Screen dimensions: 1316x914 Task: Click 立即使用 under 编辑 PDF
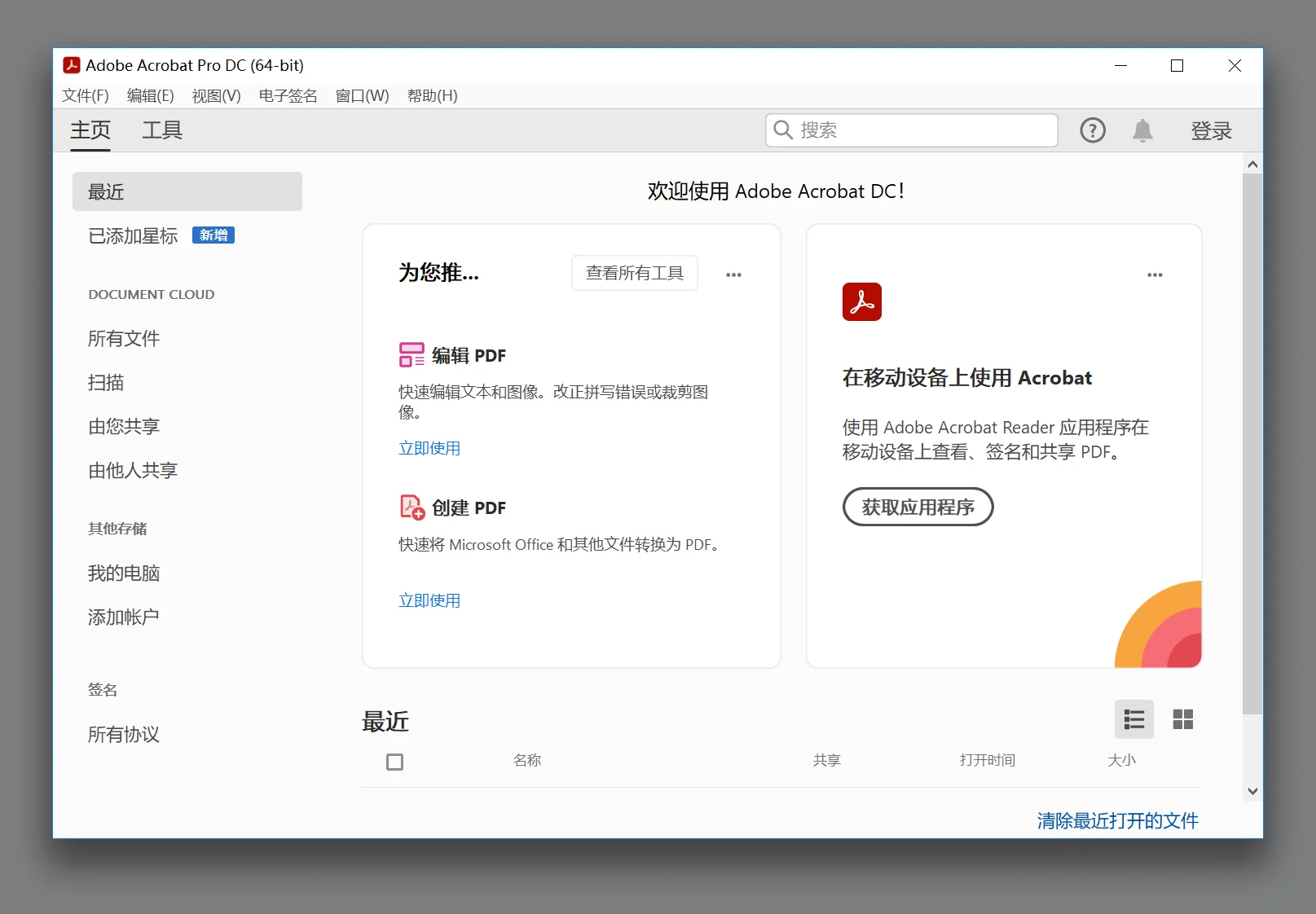coord(429,448)
